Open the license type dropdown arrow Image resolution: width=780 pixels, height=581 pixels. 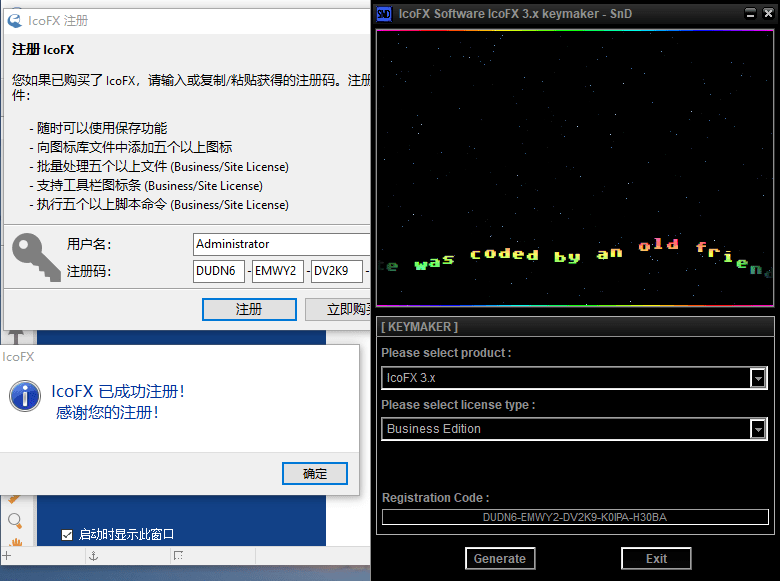click(758, 429)
